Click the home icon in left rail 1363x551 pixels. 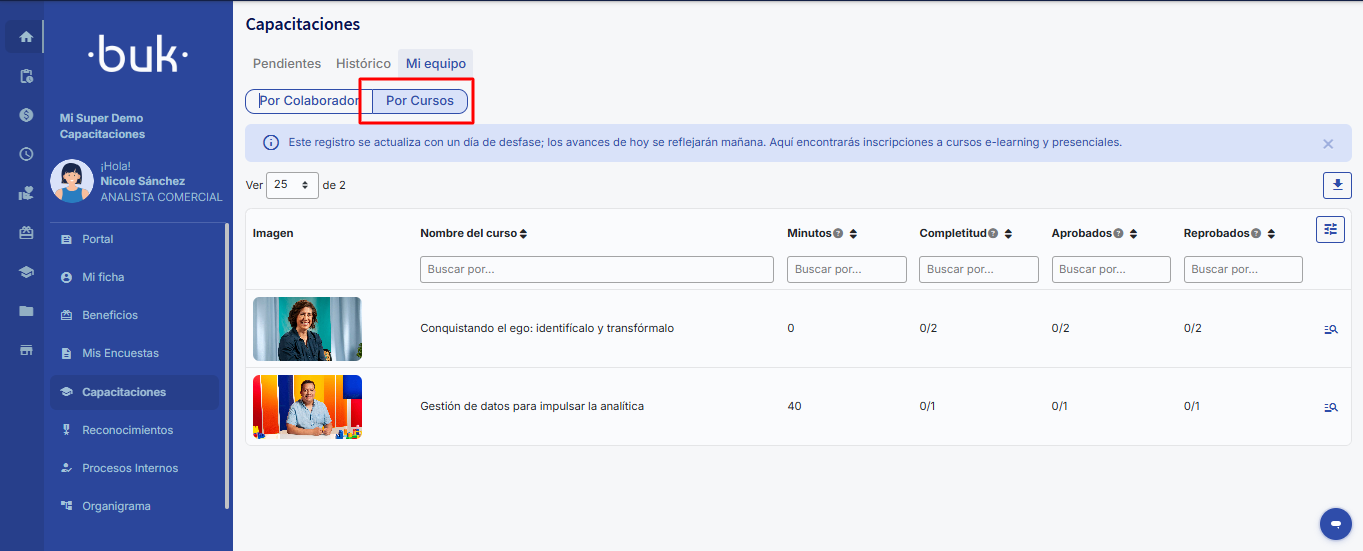[x=26, y=37]
